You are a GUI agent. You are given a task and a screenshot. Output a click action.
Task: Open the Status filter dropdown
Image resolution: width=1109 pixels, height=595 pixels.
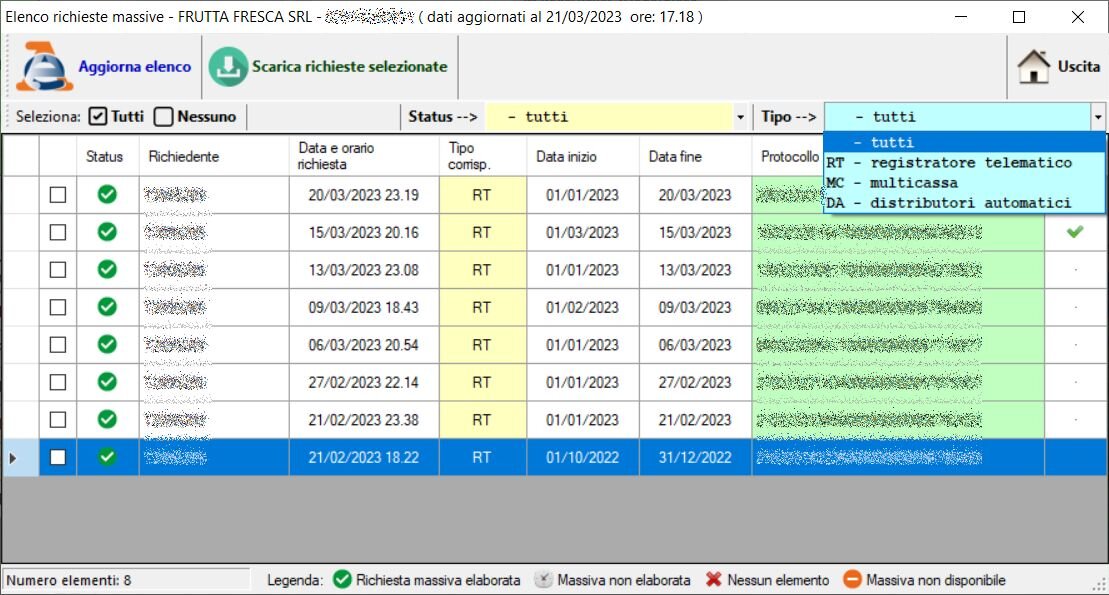[740, 117]
